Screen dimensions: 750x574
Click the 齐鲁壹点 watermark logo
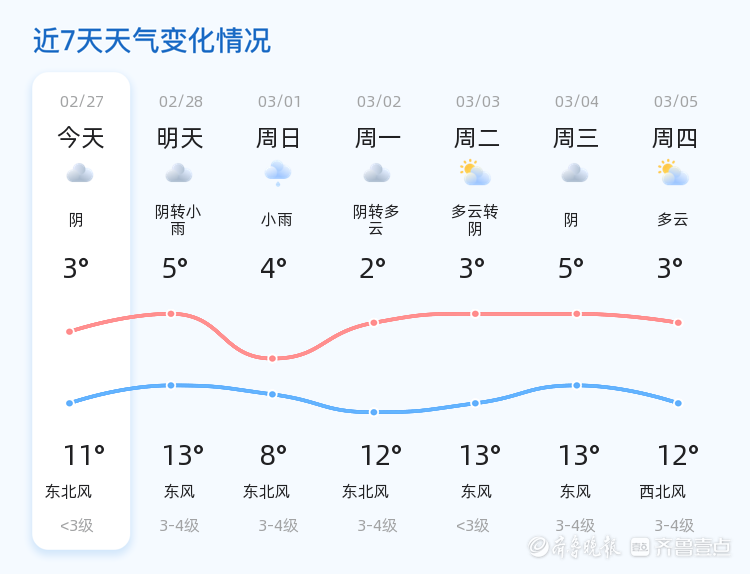[x=694, y=546]
